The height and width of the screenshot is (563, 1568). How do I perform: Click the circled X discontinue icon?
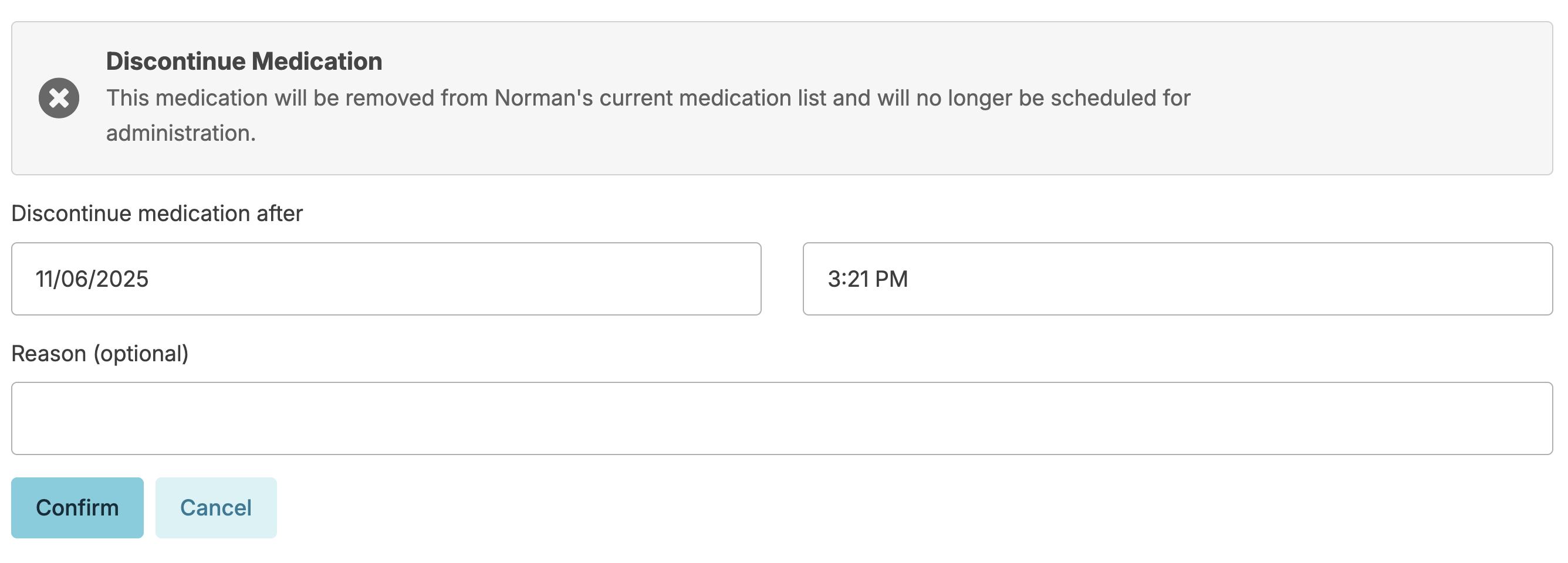tap(59, 98)
